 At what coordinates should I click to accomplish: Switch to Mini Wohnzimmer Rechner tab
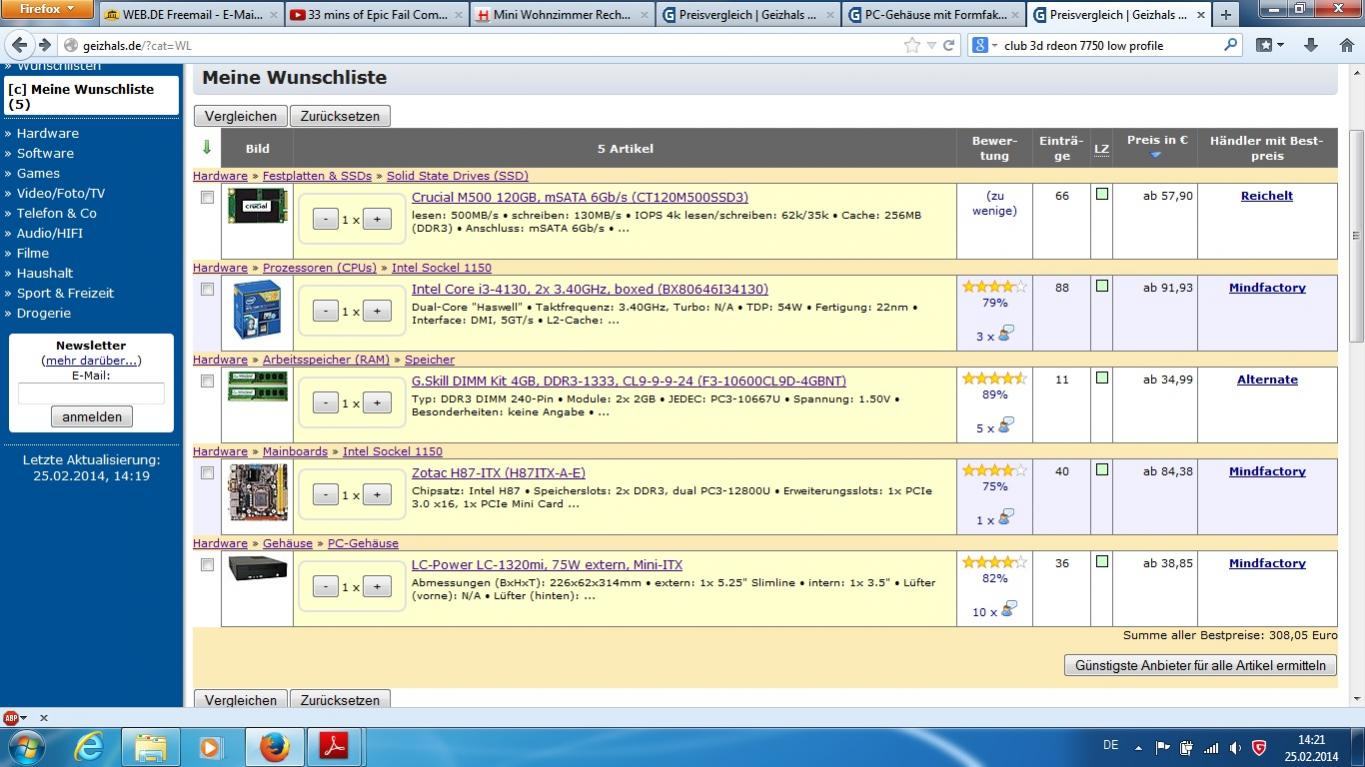(x=560, y=15)
